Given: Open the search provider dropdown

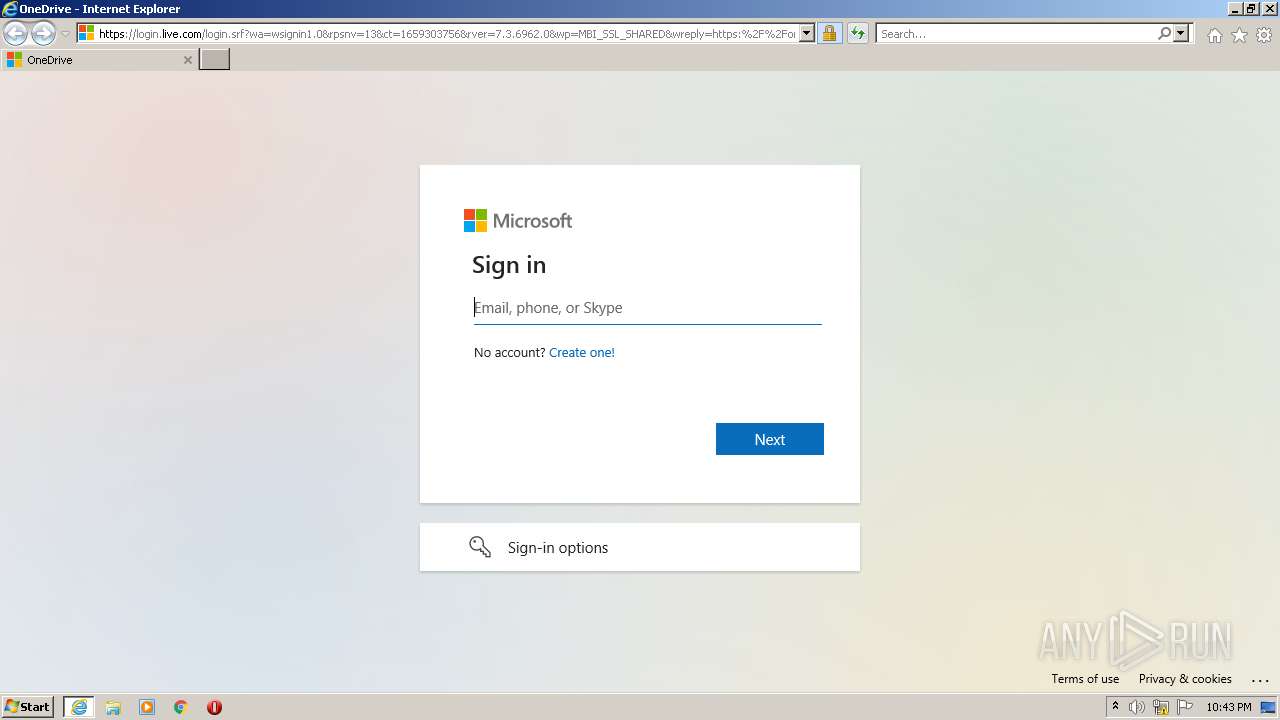Looking at the screenshot, I should point(1181,34).
